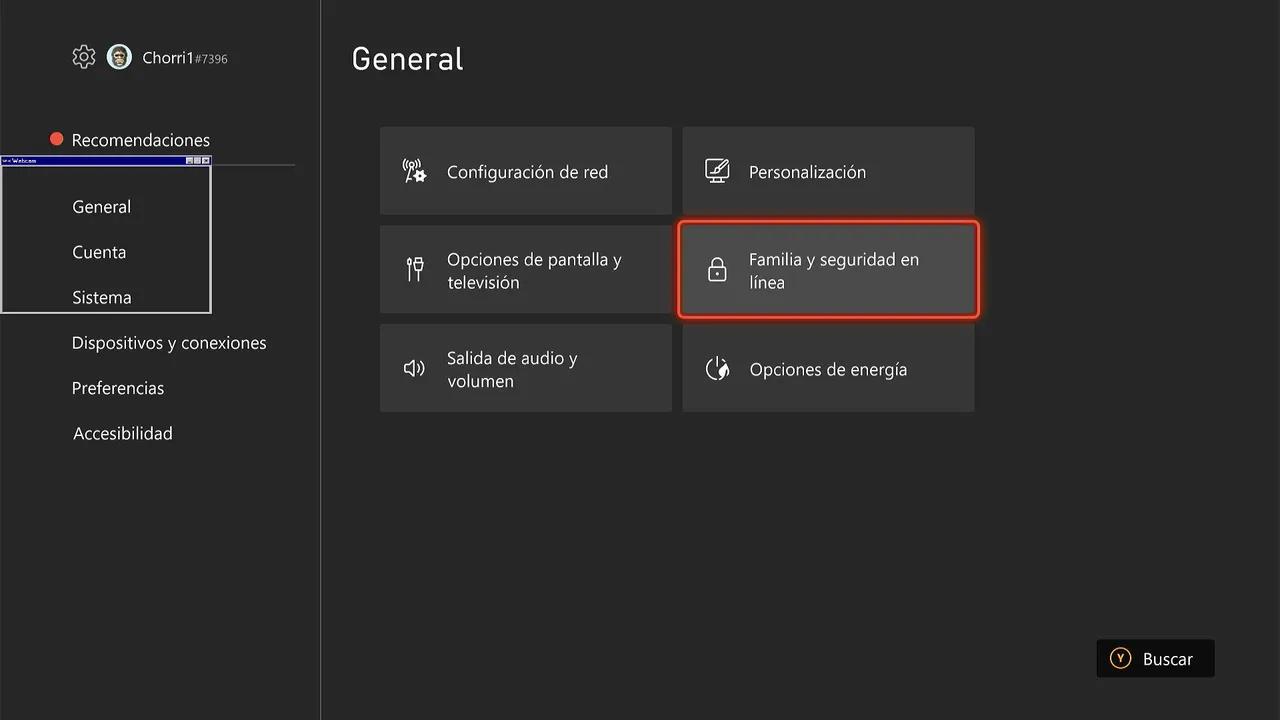Click the power options energy icon
1280x720 pixels.
click(x=717, y=369)
